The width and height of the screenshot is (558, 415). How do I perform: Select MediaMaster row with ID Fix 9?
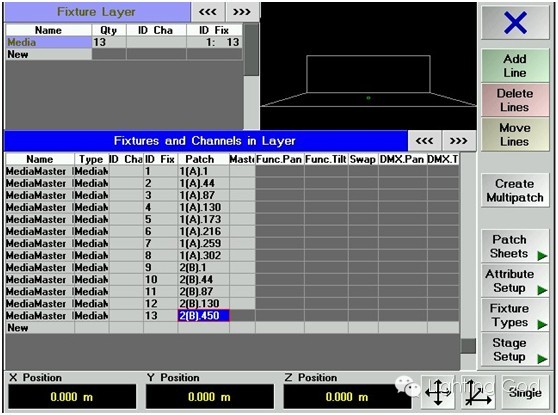coord(232,268)
